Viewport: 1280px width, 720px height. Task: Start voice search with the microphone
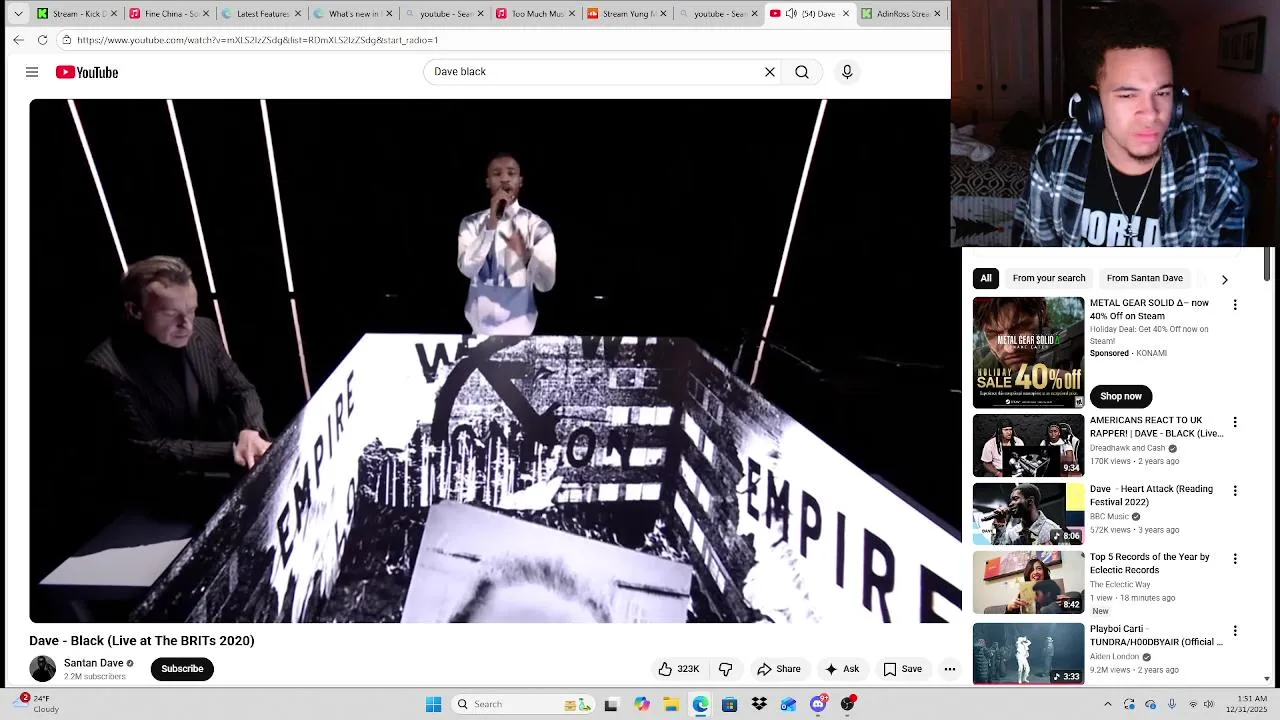click(847, 72)
